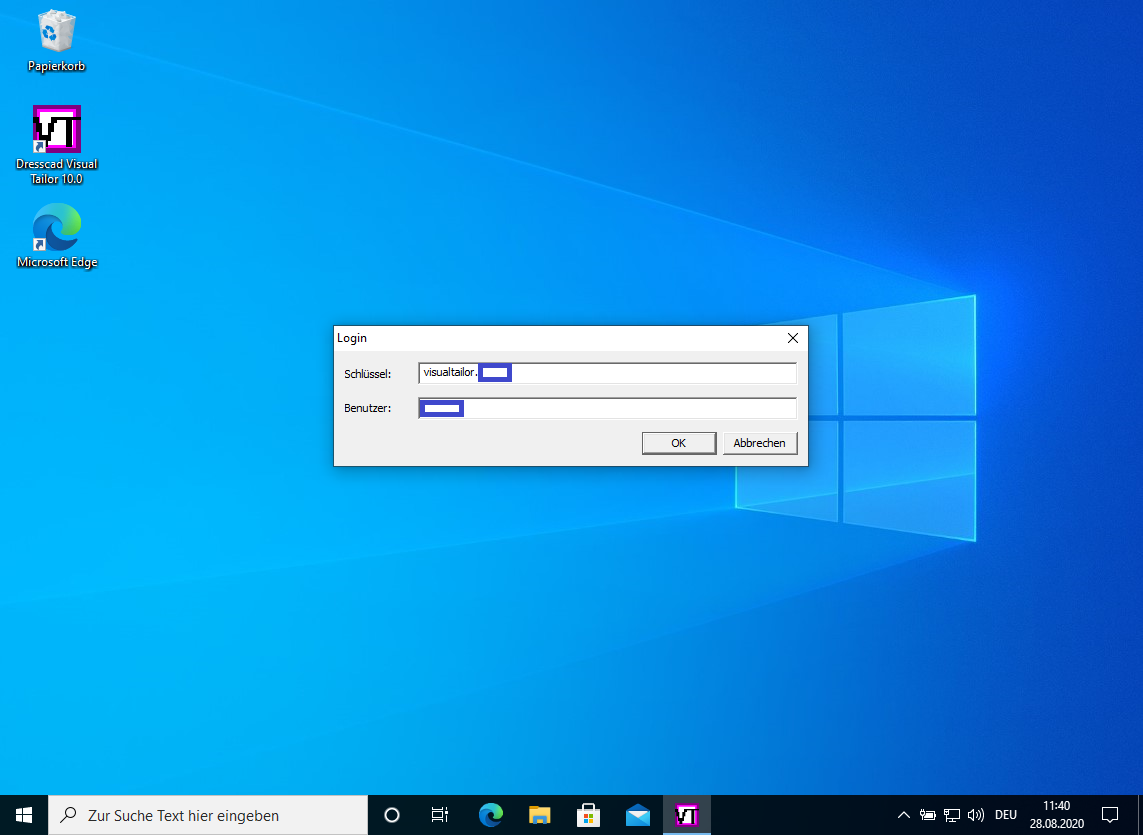Screen dimensions: 1143x835
Task: Expand the hidden system tray icons chevron
Action: click(x=904, y=815)
